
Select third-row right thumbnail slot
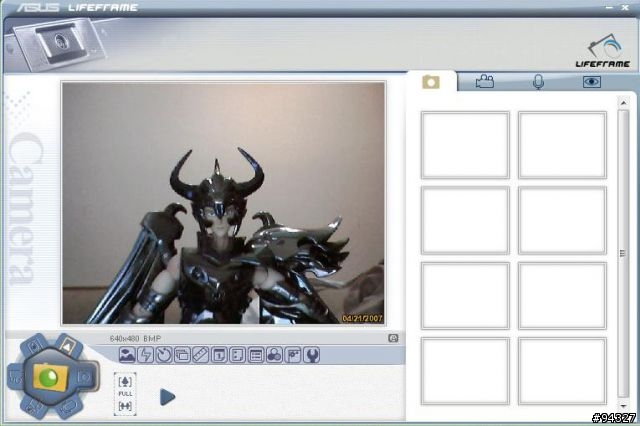pos(562,296)
